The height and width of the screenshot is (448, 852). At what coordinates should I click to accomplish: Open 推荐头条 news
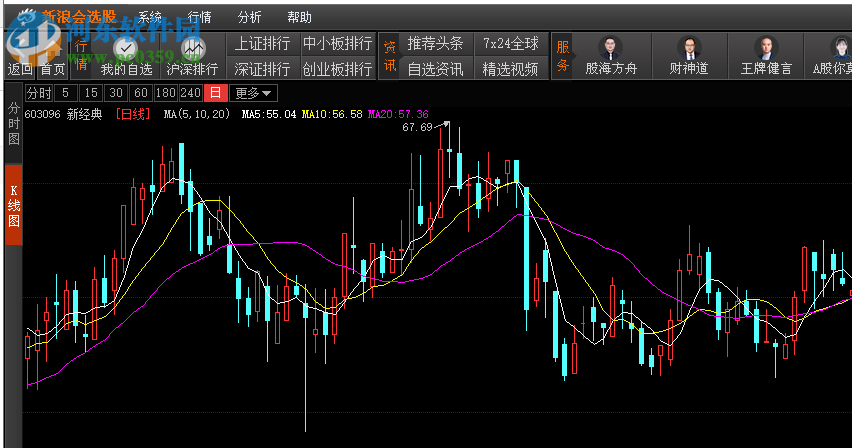[x=435, y=43]
